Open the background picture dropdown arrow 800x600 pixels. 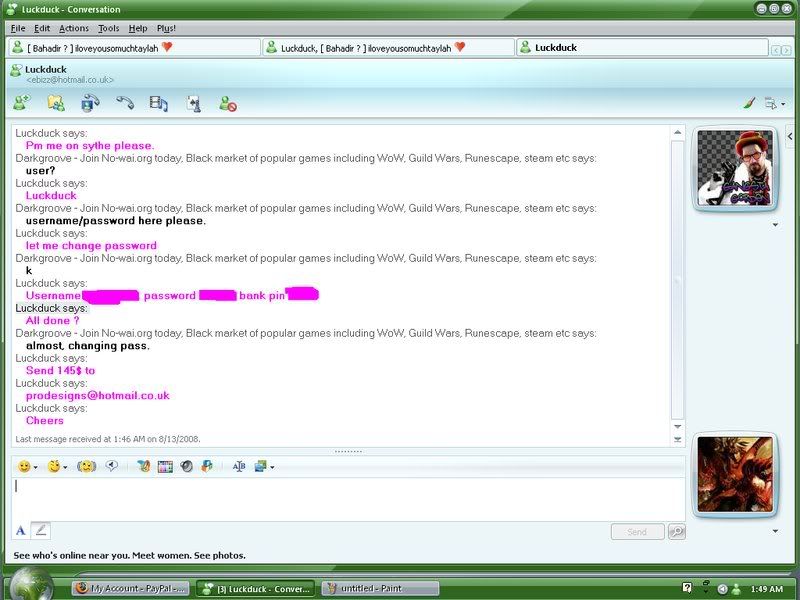coord(272,467)
